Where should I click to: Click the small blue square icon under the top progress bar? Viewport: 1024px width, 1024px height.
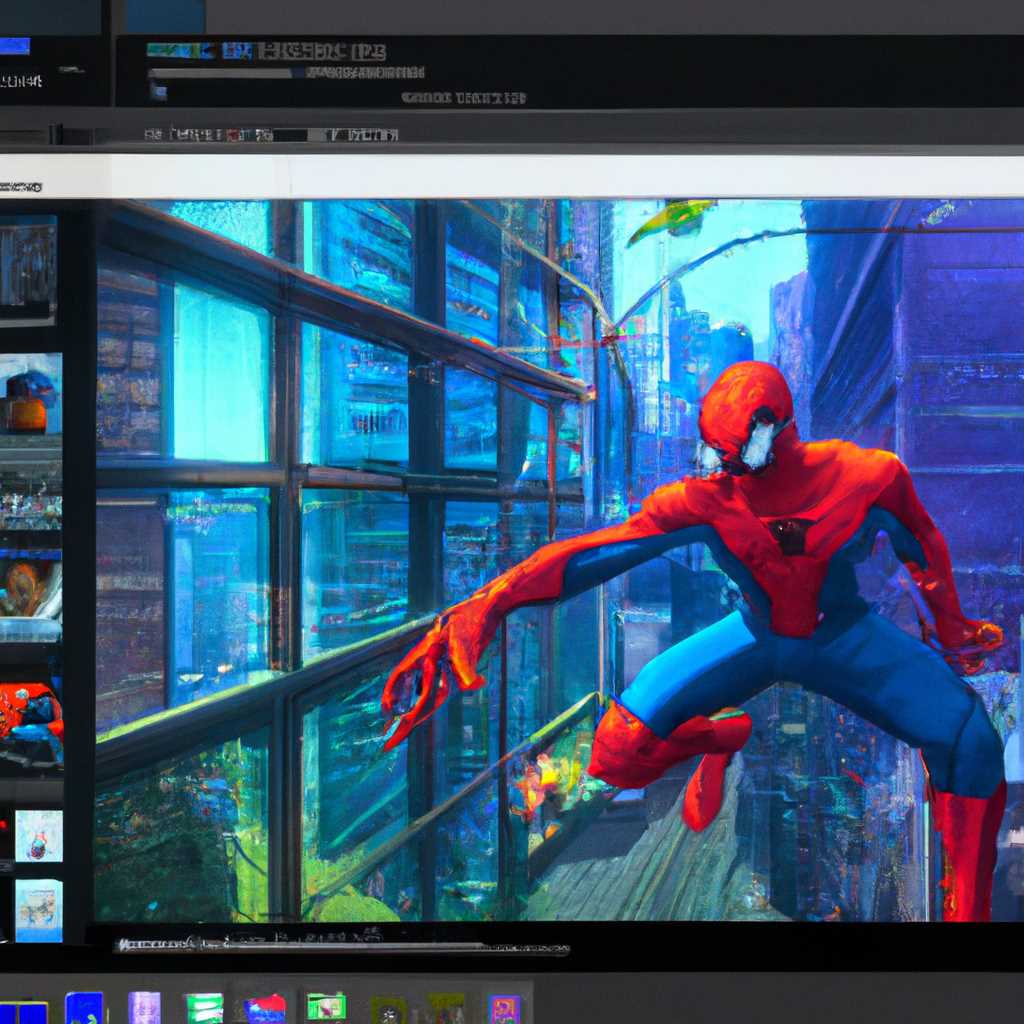click(x=159, y=91)
